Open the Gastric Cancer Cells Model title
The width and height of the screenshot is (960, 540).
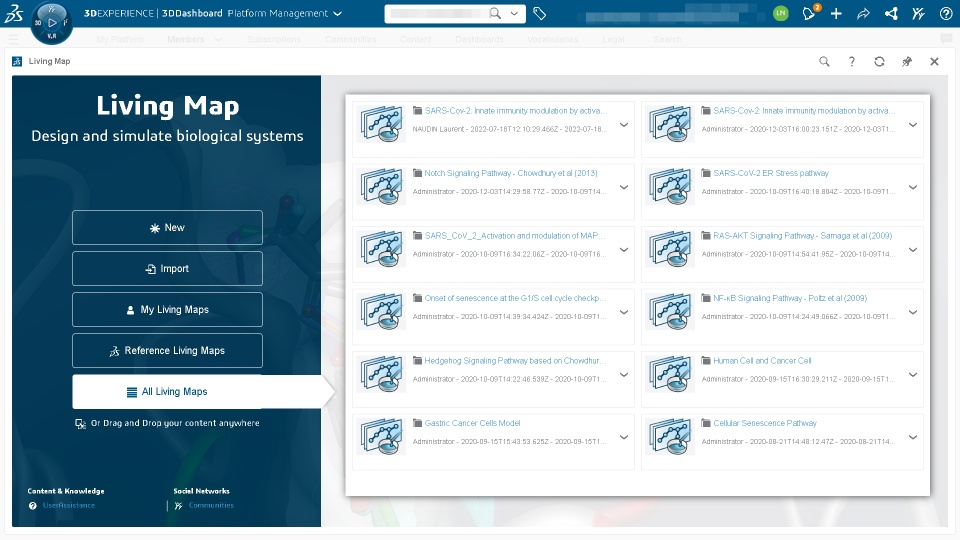click(473, 423)
